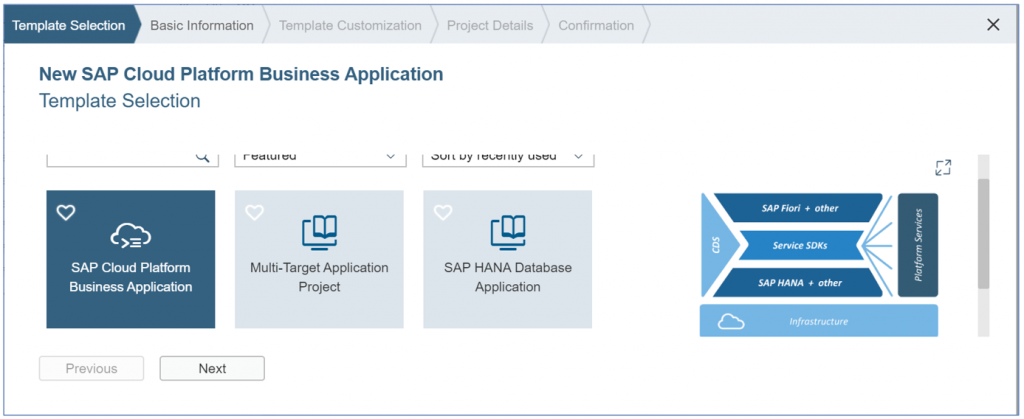Go to Confirmation step

[x=596, y=25]
